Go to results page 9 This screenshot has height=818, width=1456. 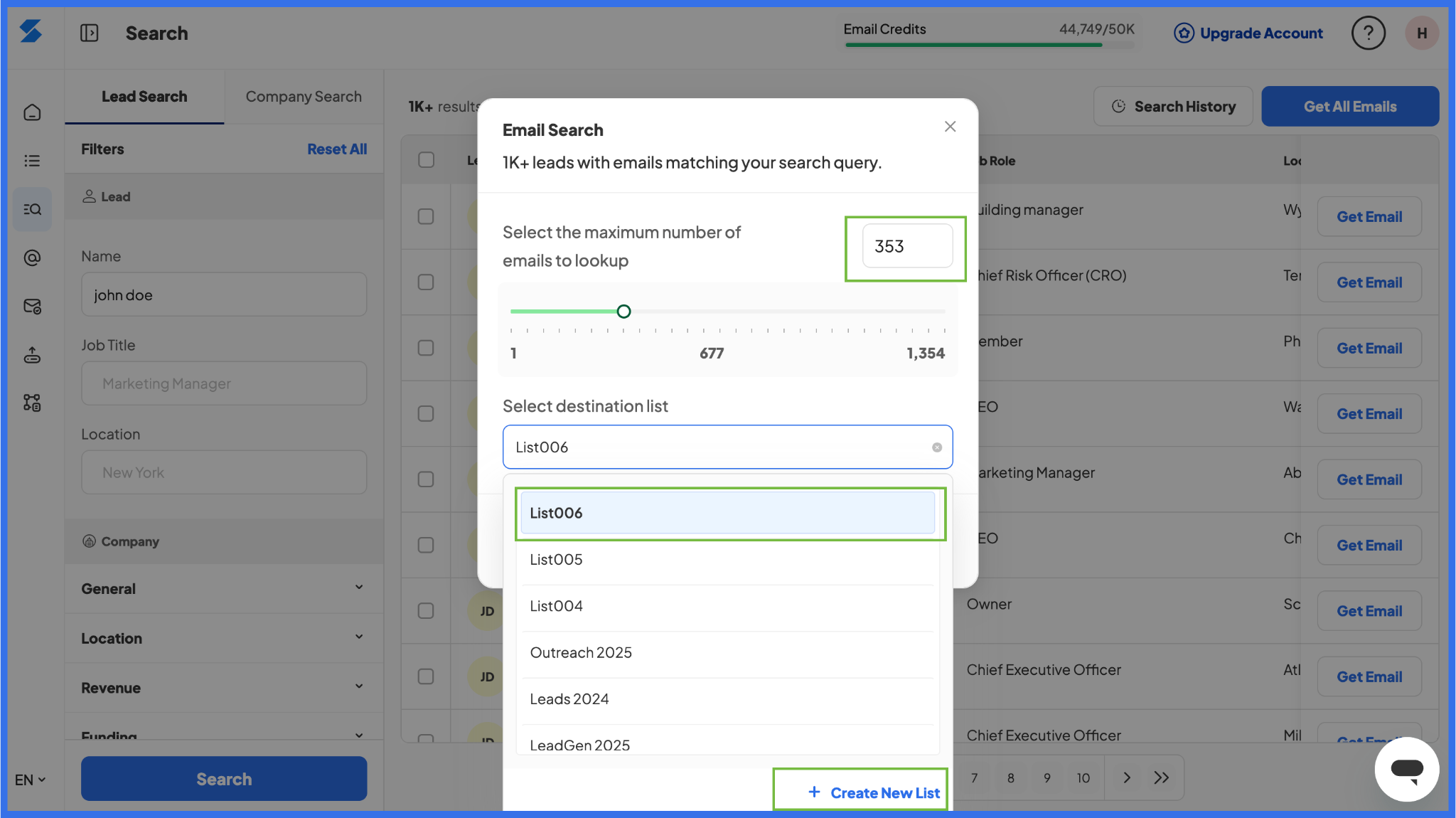point(1046,777)
